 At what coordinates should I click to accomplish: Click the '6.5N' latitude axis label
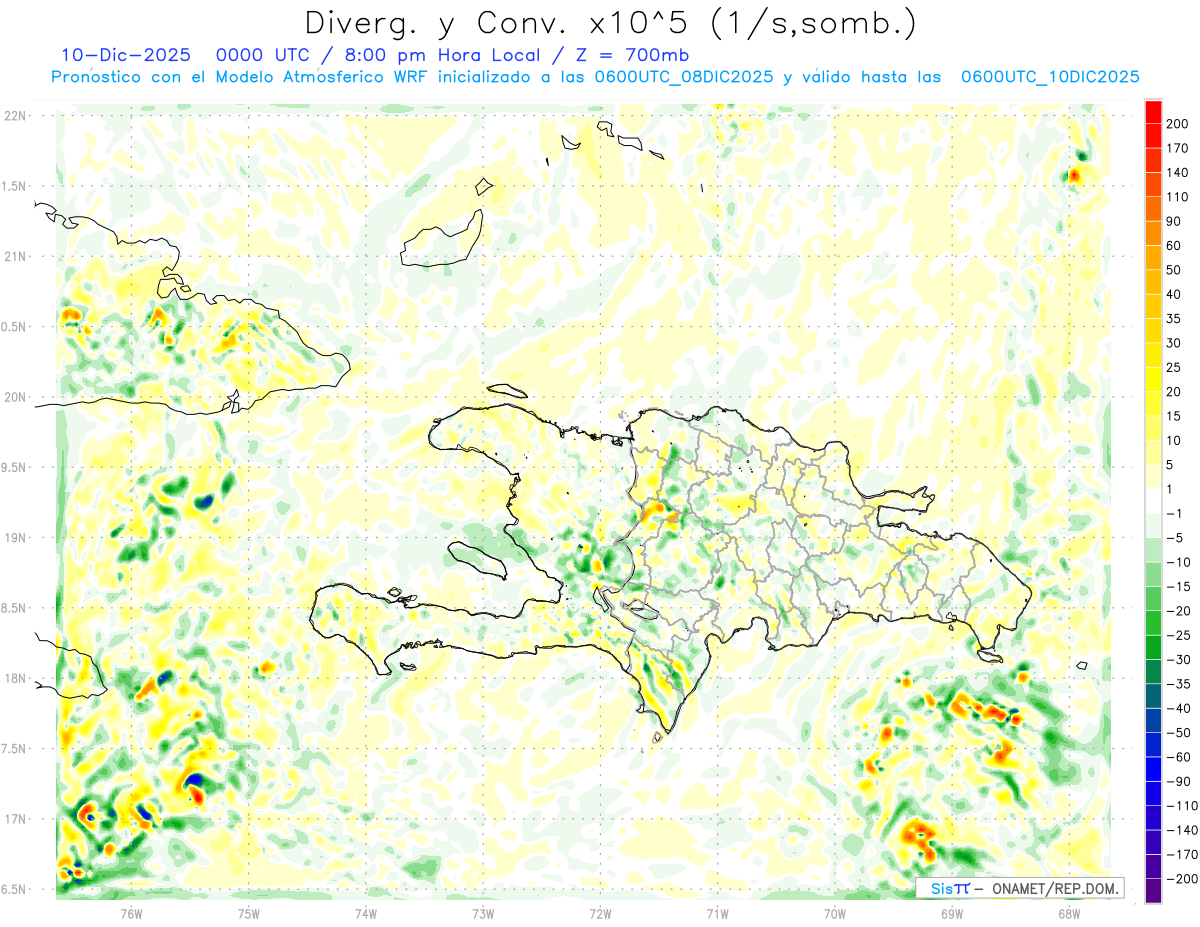pos(14,889)
